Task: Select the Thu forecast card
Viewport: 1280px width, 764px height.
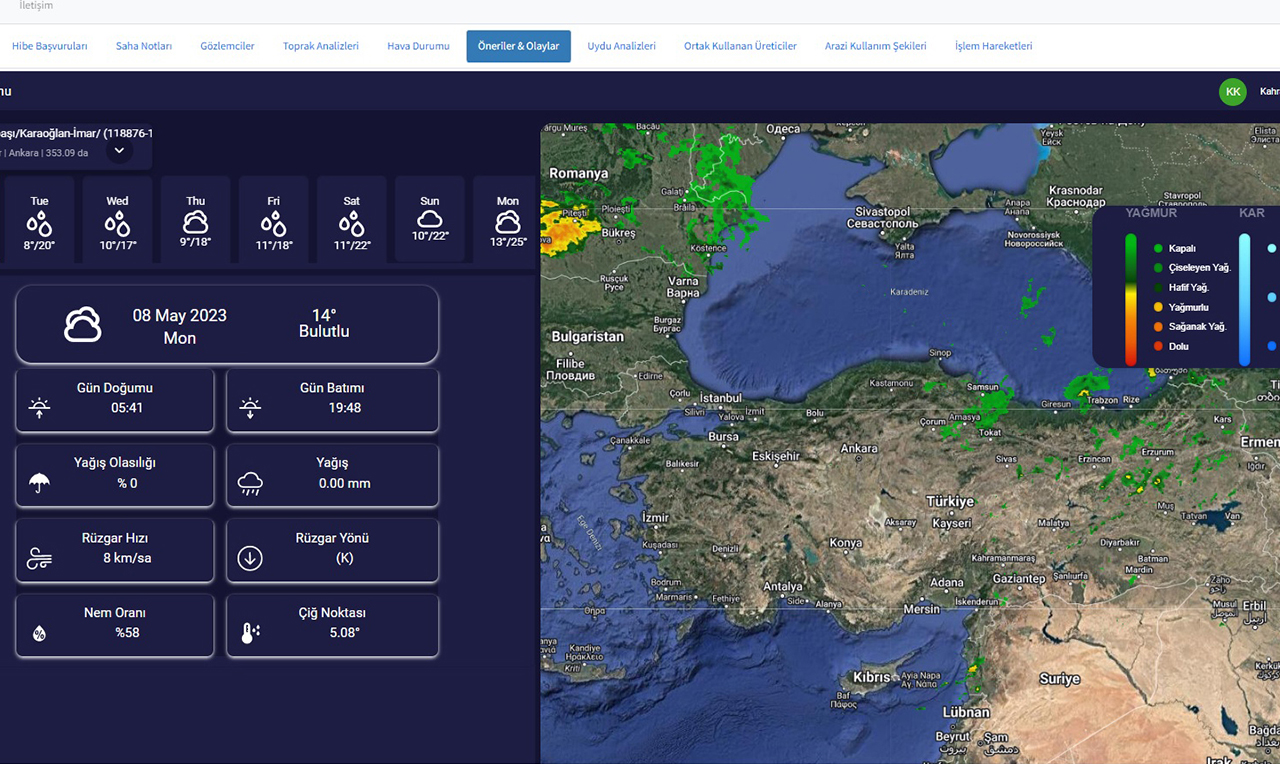Action: (x=195, y=220)
